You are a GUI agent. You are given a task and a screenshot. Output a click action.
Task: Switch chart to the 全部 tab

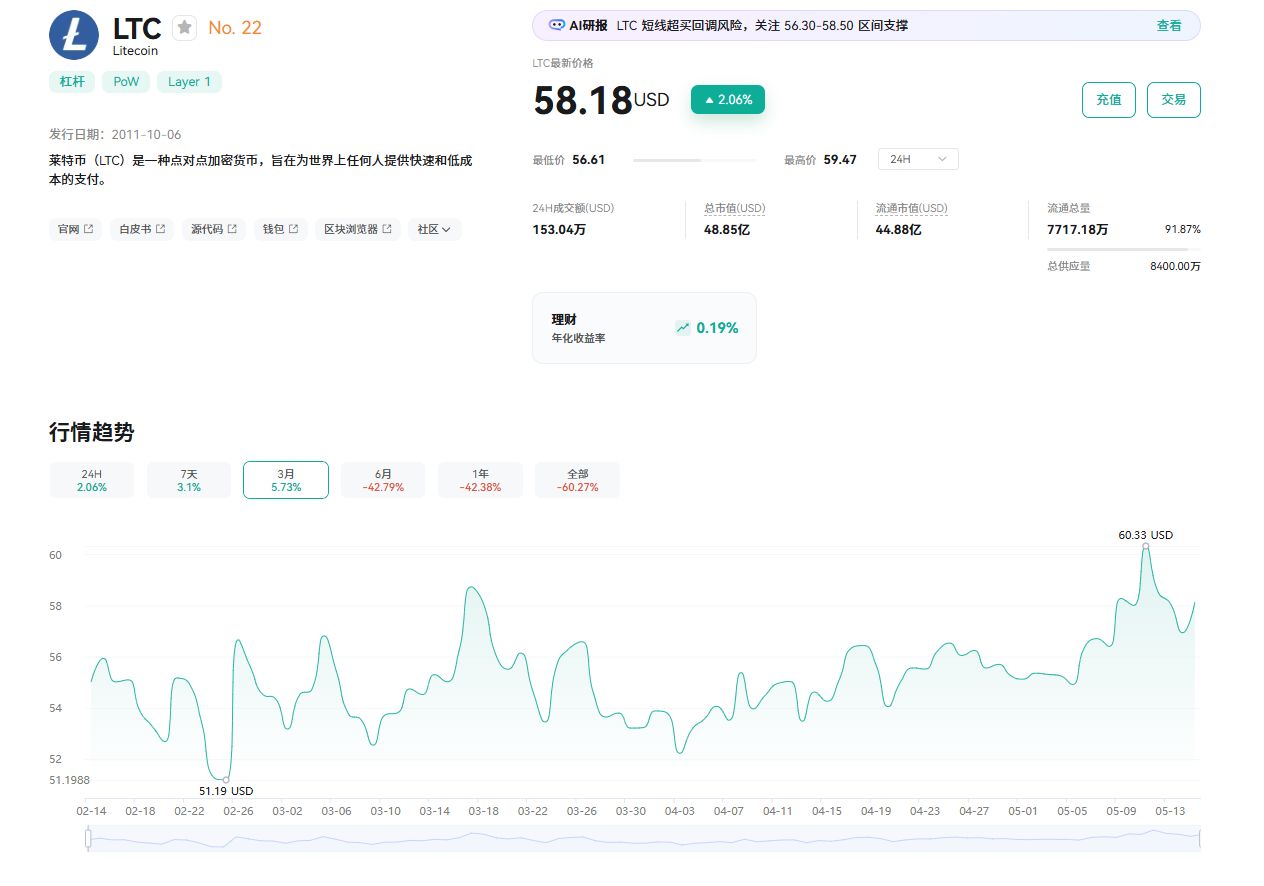(x=577, y=480)
